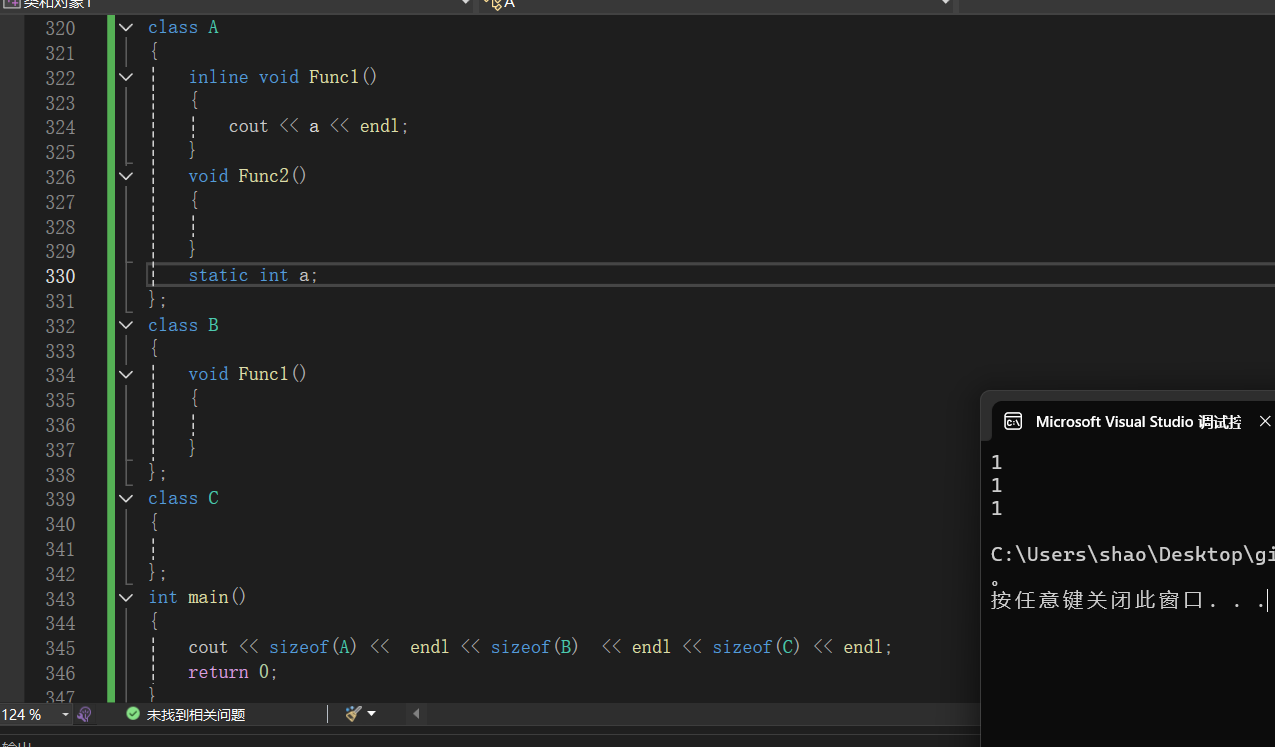Open the project scope dropdown arrow at top
Viewport: 1275px width, 747px height.
465,4
